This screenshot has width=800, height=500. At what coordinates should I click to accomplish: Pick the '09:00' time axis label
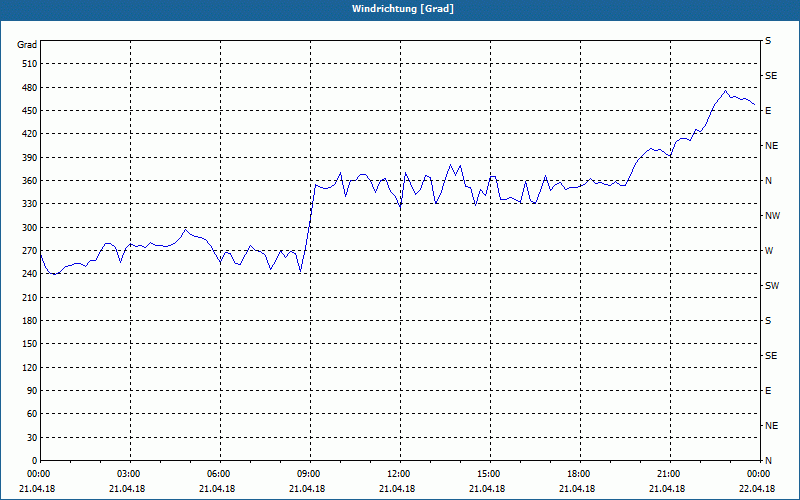pyautogui.click(x=308, y=473)
